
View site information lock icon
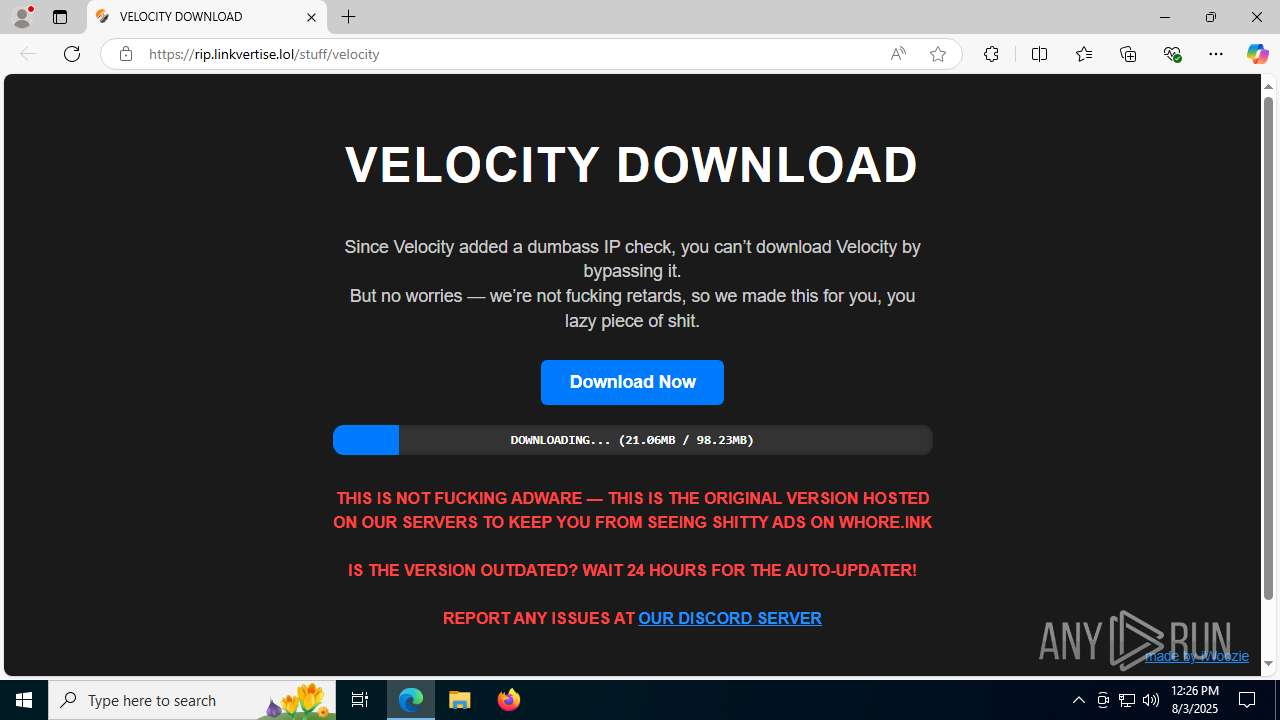click(125, 54)
